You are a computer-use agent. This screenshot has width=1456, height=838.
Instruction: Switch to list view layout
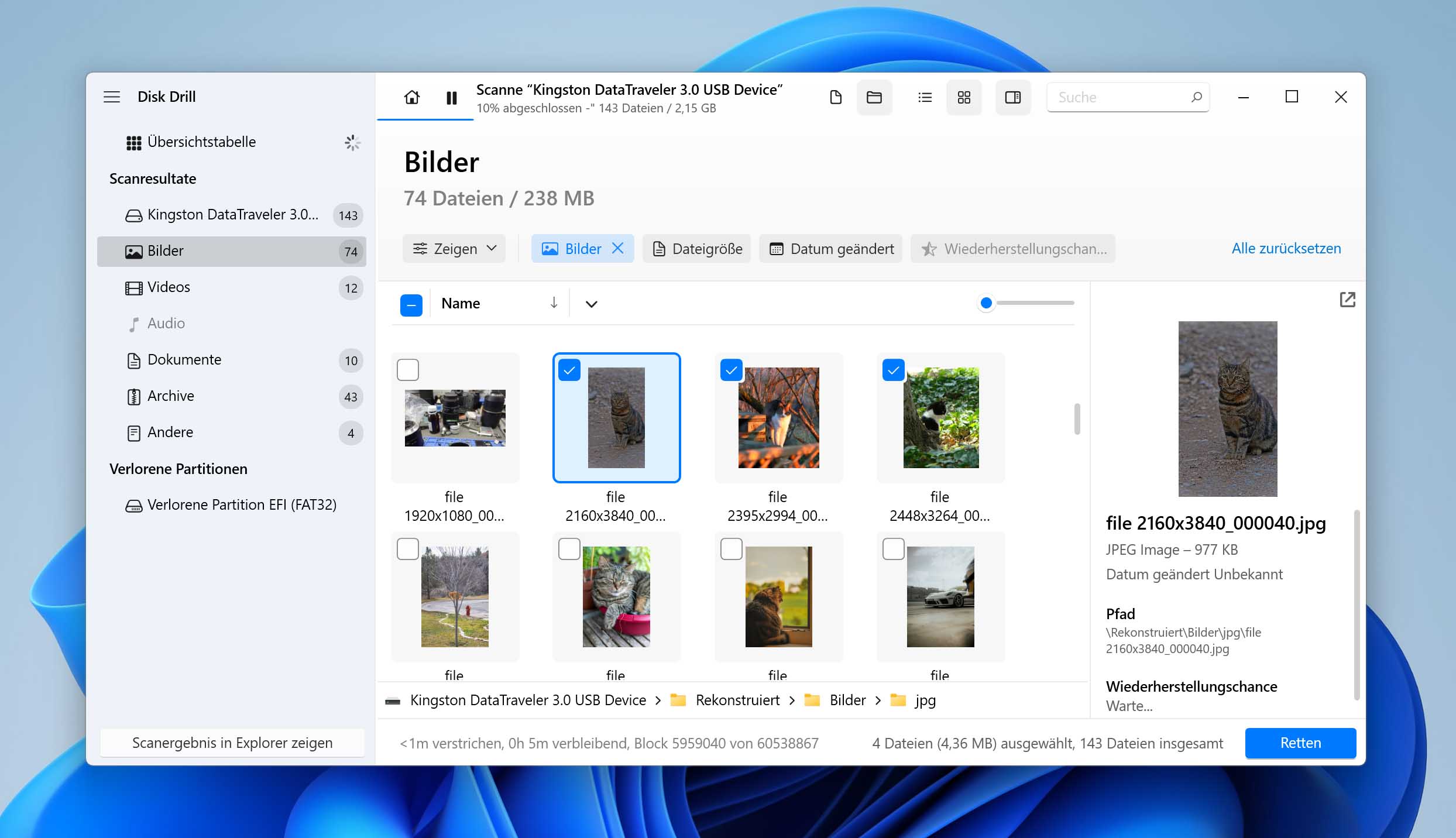pyautogui.click(x=925, y=97)
